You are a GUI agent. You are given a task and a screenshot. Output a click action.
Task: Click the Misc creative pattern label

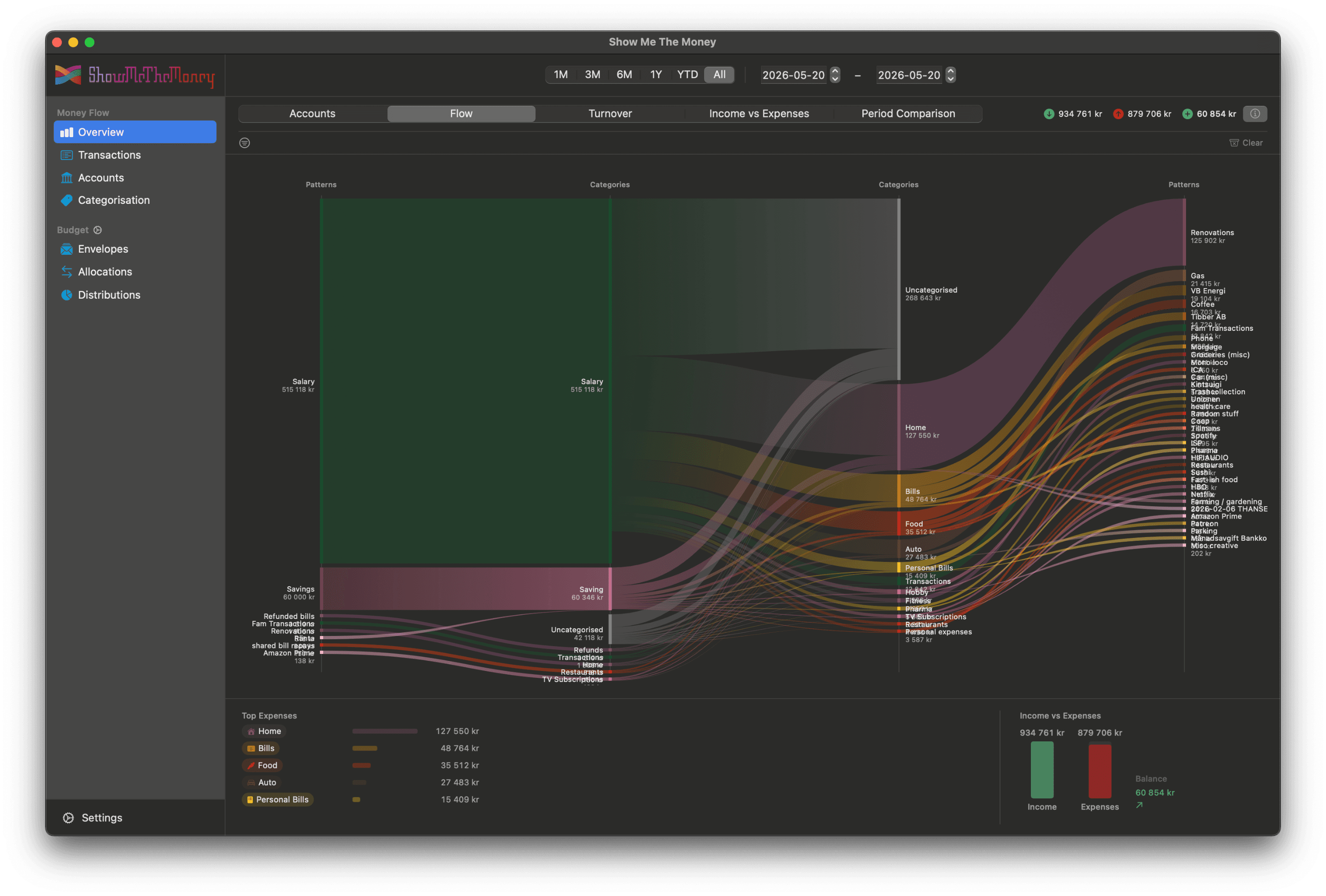(1214, 546)
